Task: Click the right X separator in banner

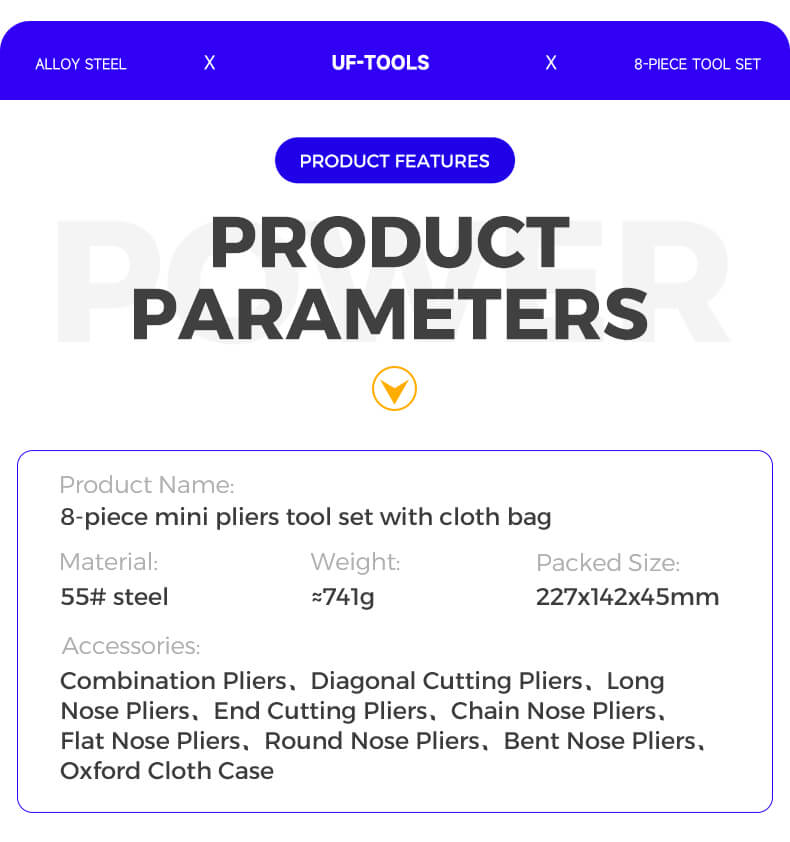Action: 550,63
